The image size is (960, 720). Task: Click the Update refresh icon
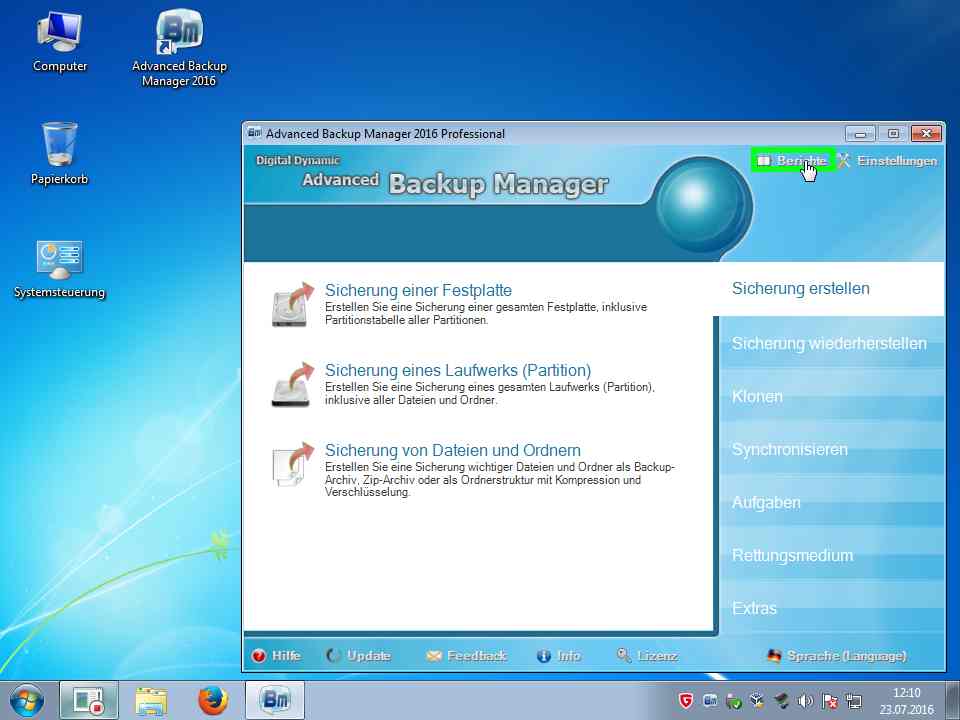(x=333, y=656)
